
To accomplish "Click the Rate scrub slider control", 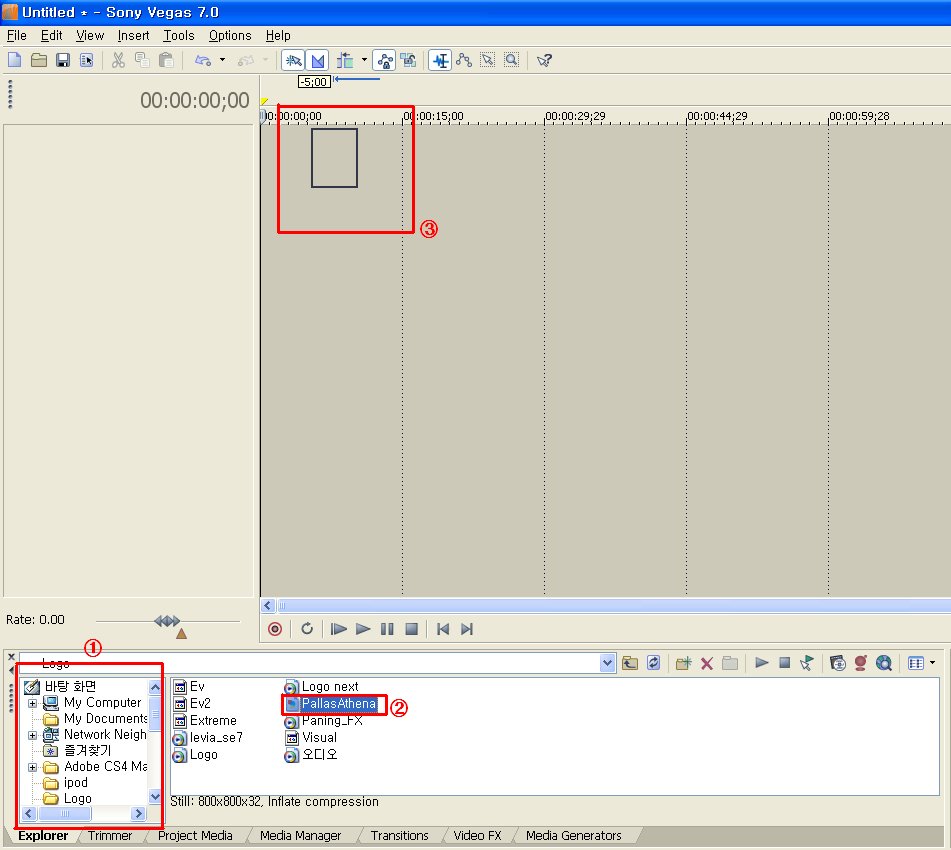I will coord(167,621).
